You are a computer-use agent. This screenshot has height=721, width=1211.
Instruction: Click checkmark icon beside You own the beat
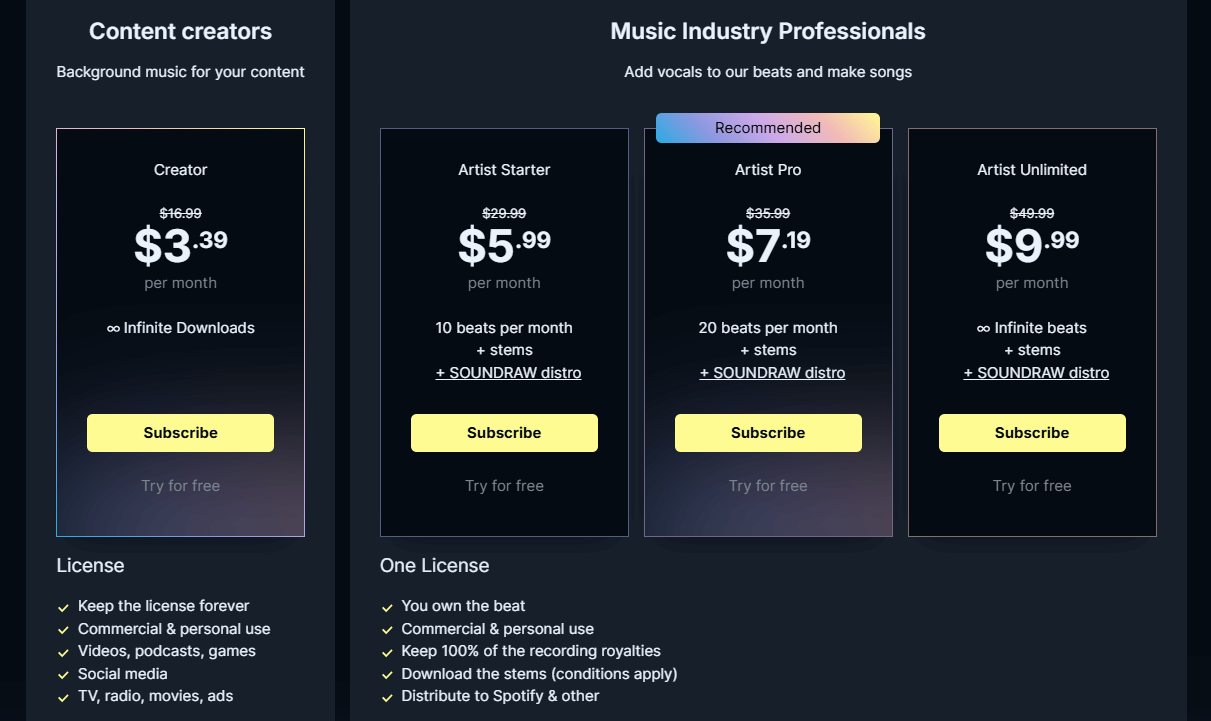coord(387,607)
